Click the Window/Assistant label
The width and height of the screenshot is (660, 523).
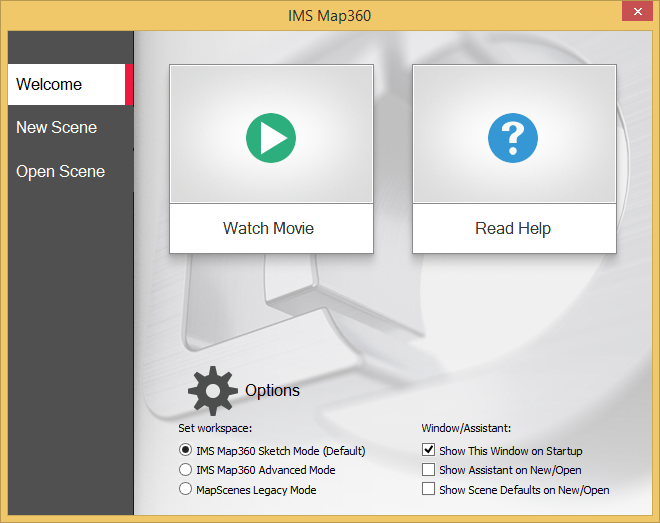click(x=466, y=428)
